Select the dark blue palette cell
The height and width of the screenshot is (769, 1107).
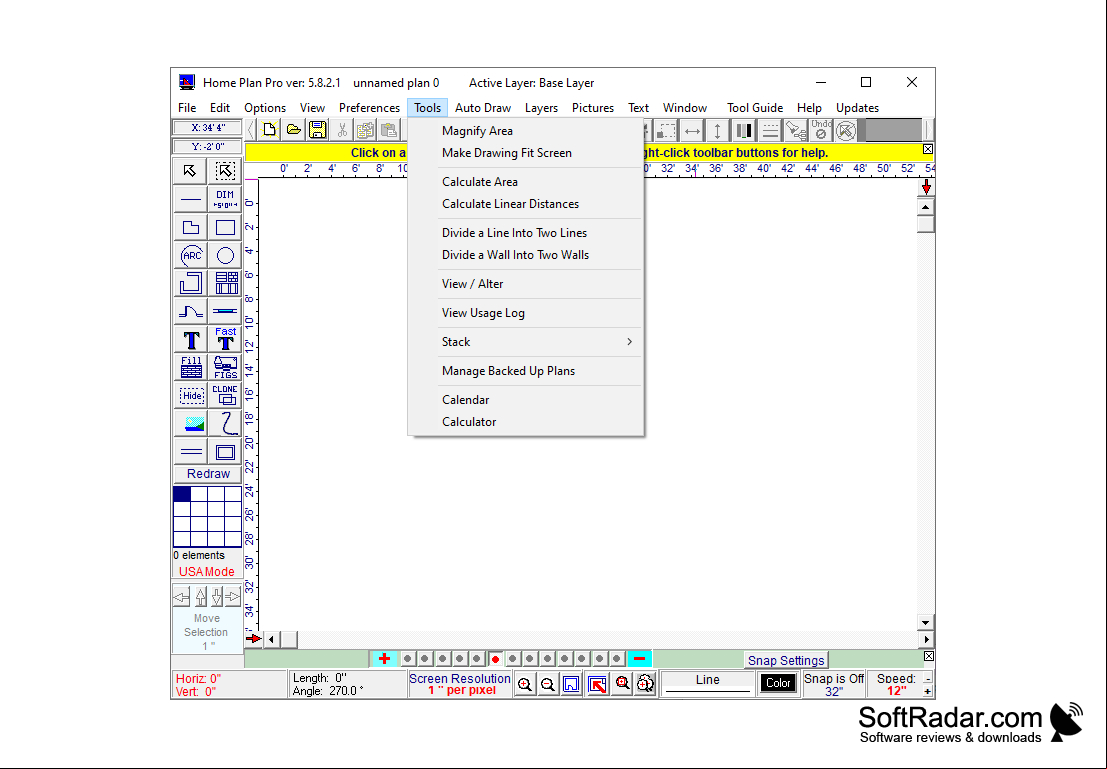(x=182, y=494)
